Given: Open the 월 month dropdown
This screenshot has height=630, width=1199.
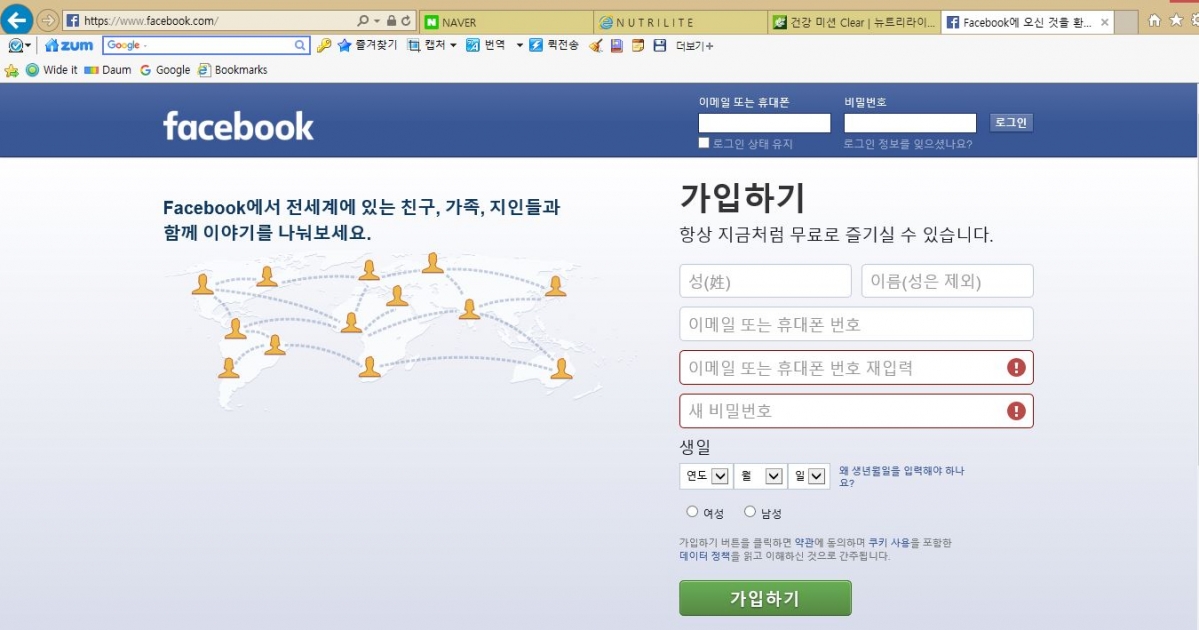Looking at the screenshot, I should 760,476.
